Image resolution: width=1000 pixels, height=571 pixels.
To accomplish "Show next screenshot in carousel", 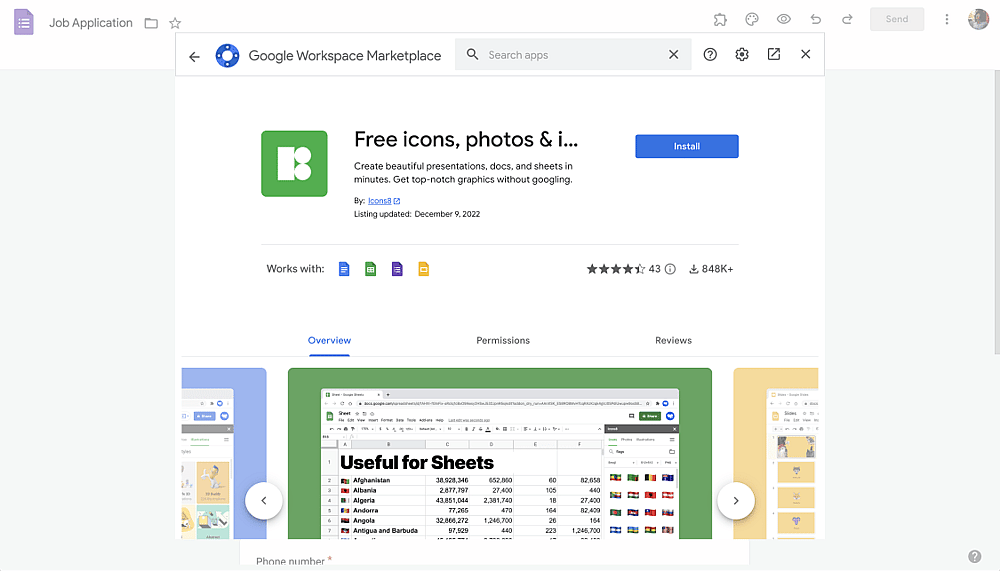I will [736, 501].
